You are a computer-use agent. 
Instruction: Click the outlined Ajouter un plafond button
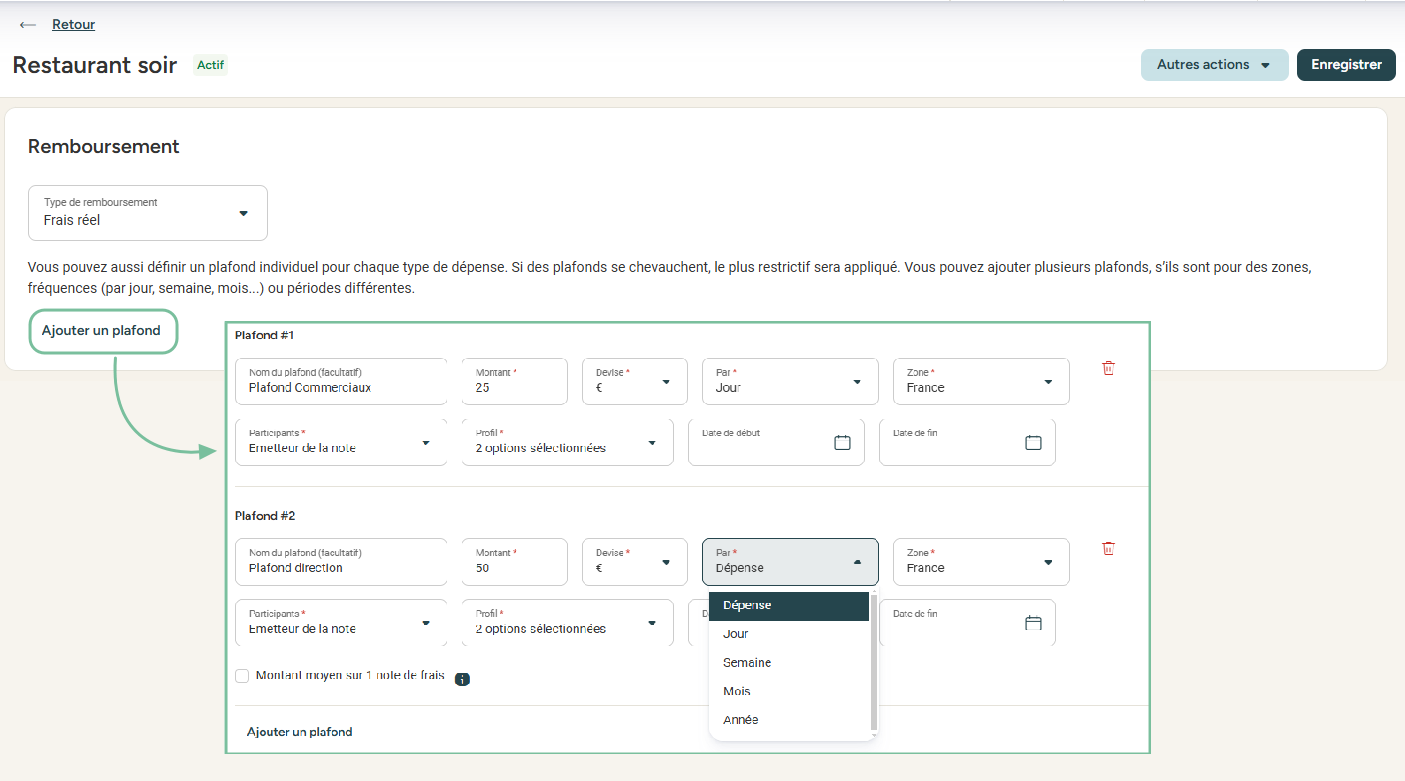[102, 331]
